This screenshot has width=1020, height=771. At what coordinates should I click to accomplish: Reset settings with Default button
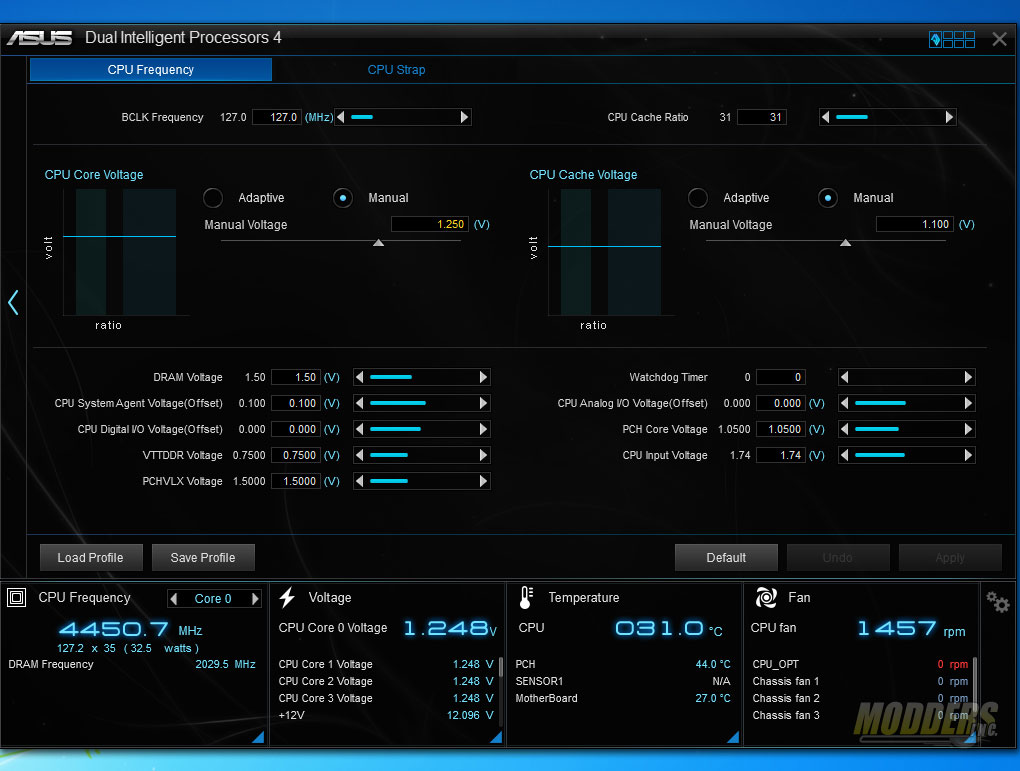[x=726, y=558]
